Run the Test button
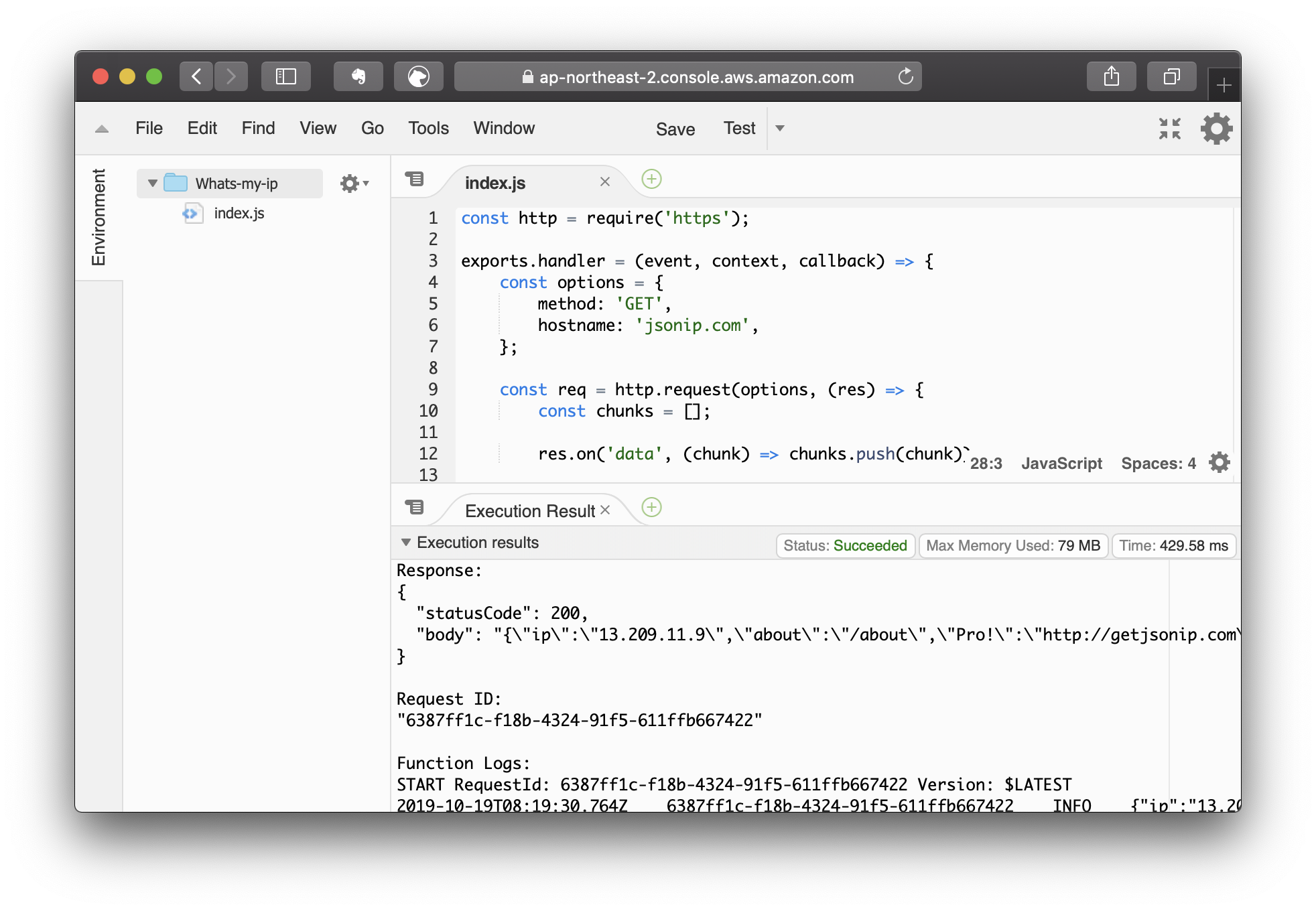This screenshot has height=911, width=1316. [738, 128]
